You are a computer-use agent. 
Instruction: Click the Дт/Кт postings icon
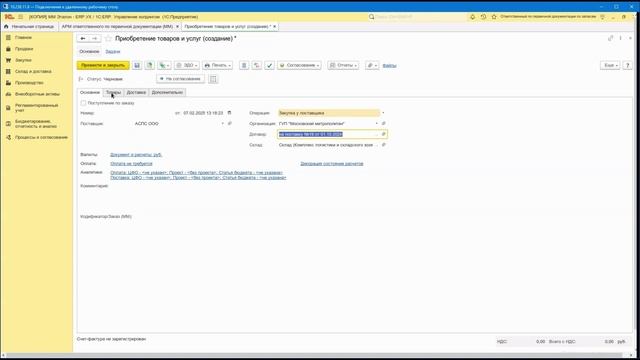click(x=257, y=65)
